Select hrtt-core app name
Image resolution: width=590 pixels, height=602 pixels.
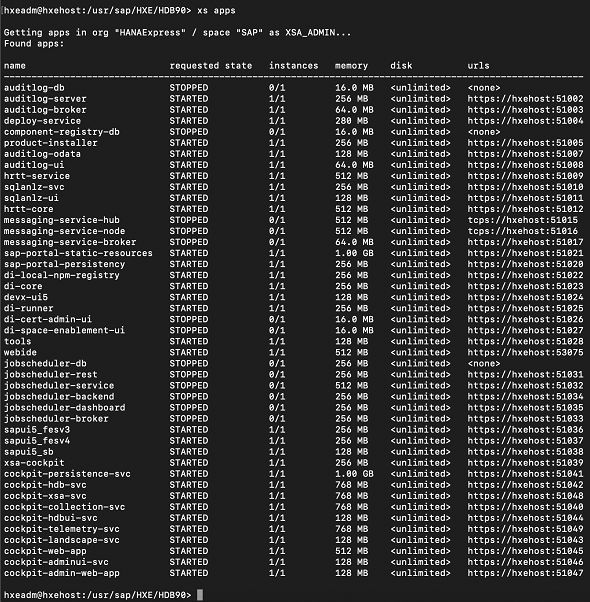[x=29, y=209]
